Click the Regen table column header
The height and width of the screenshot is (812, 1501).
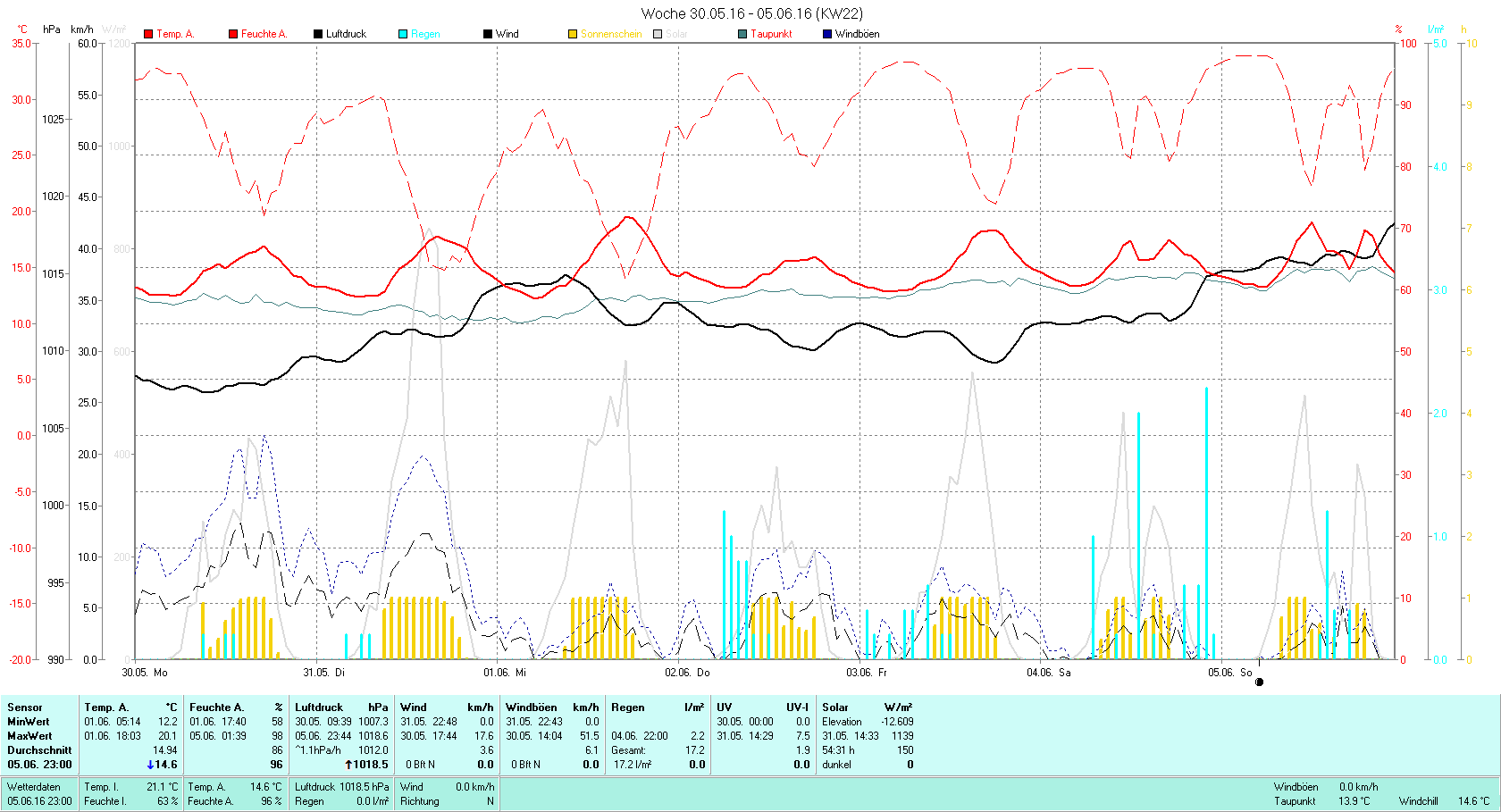(627, 707)
